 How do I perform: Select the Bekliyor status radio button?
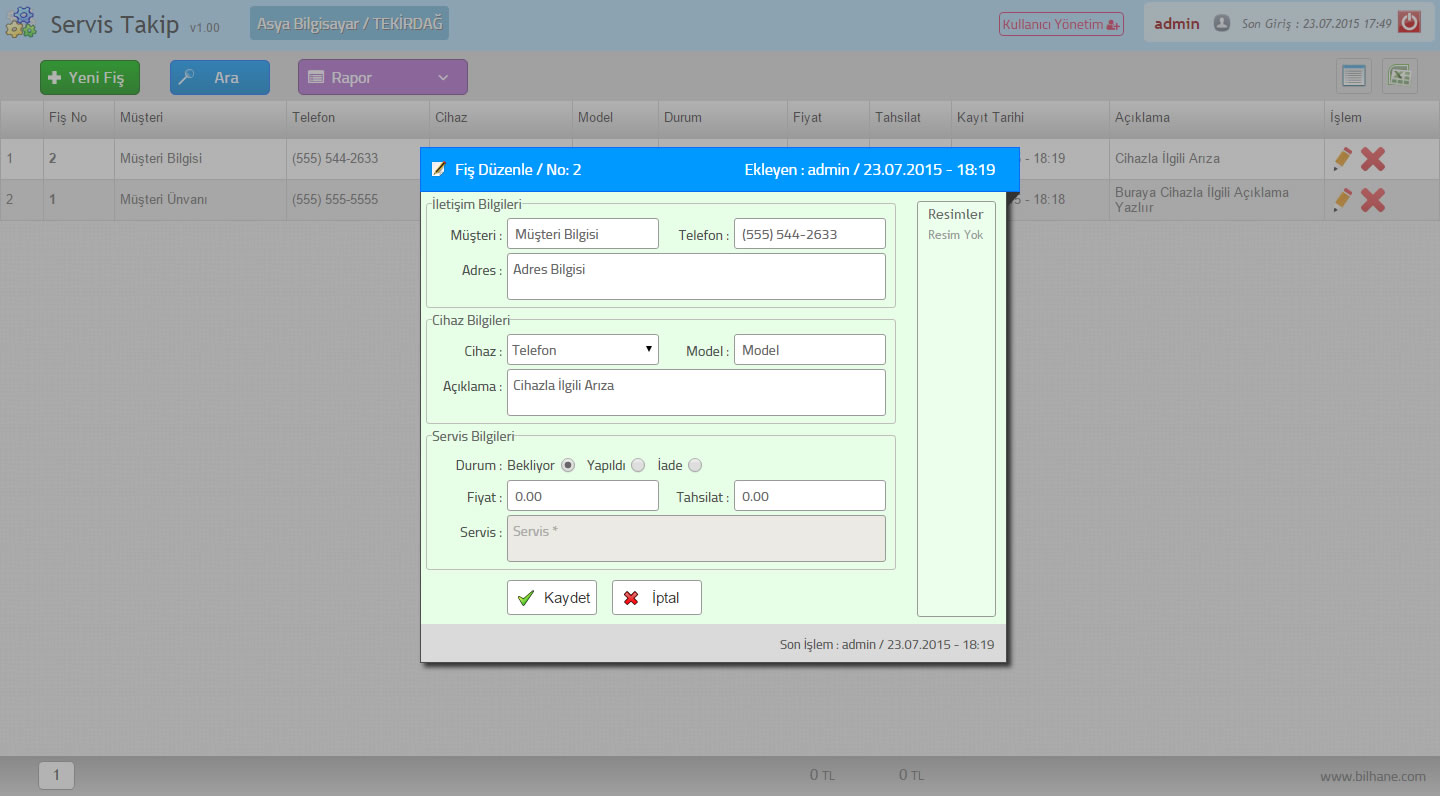pos(568,465)
